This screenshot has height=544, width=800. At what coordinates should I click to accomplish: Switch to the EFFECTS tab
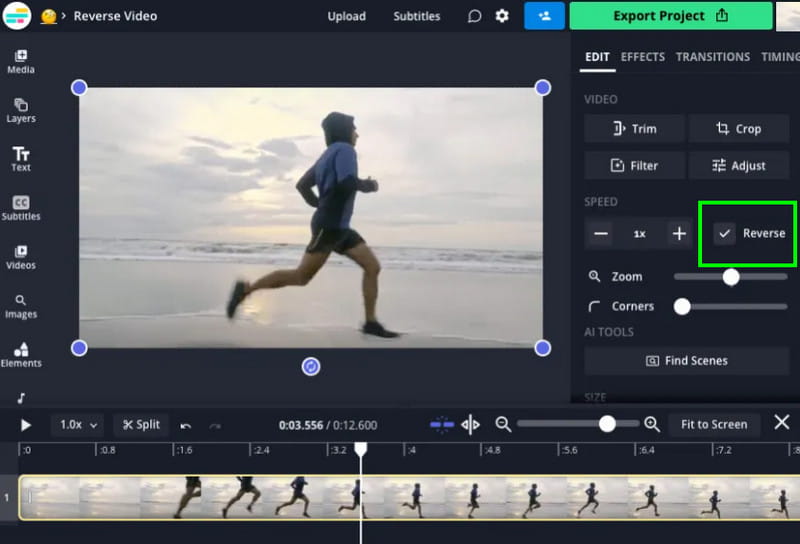(x=642, y=57)
